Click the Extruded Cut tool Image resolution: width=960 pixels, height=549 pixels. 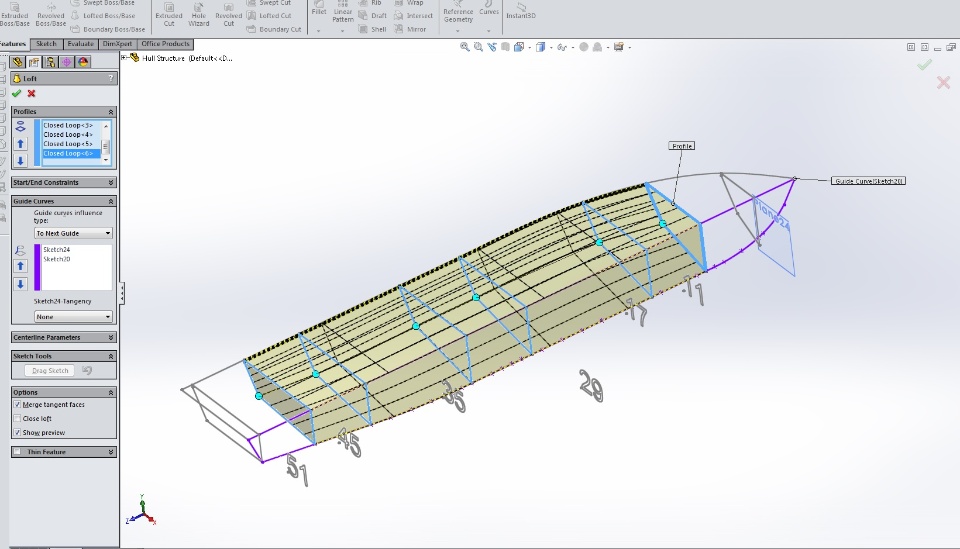(x=168, y=13)
